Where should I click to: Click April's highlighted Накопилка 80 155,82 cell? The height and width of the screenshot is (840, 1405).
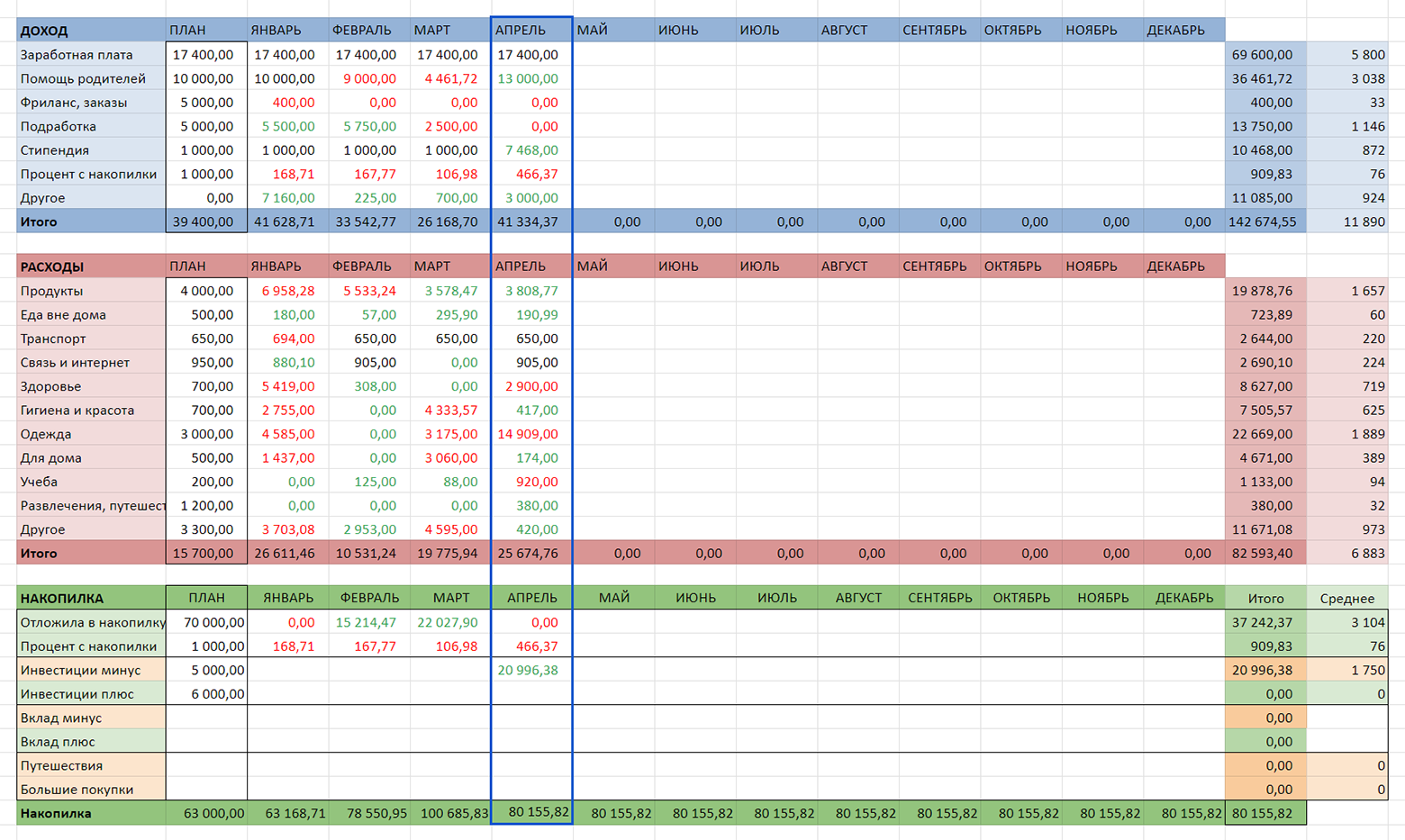tap(531, 812)
